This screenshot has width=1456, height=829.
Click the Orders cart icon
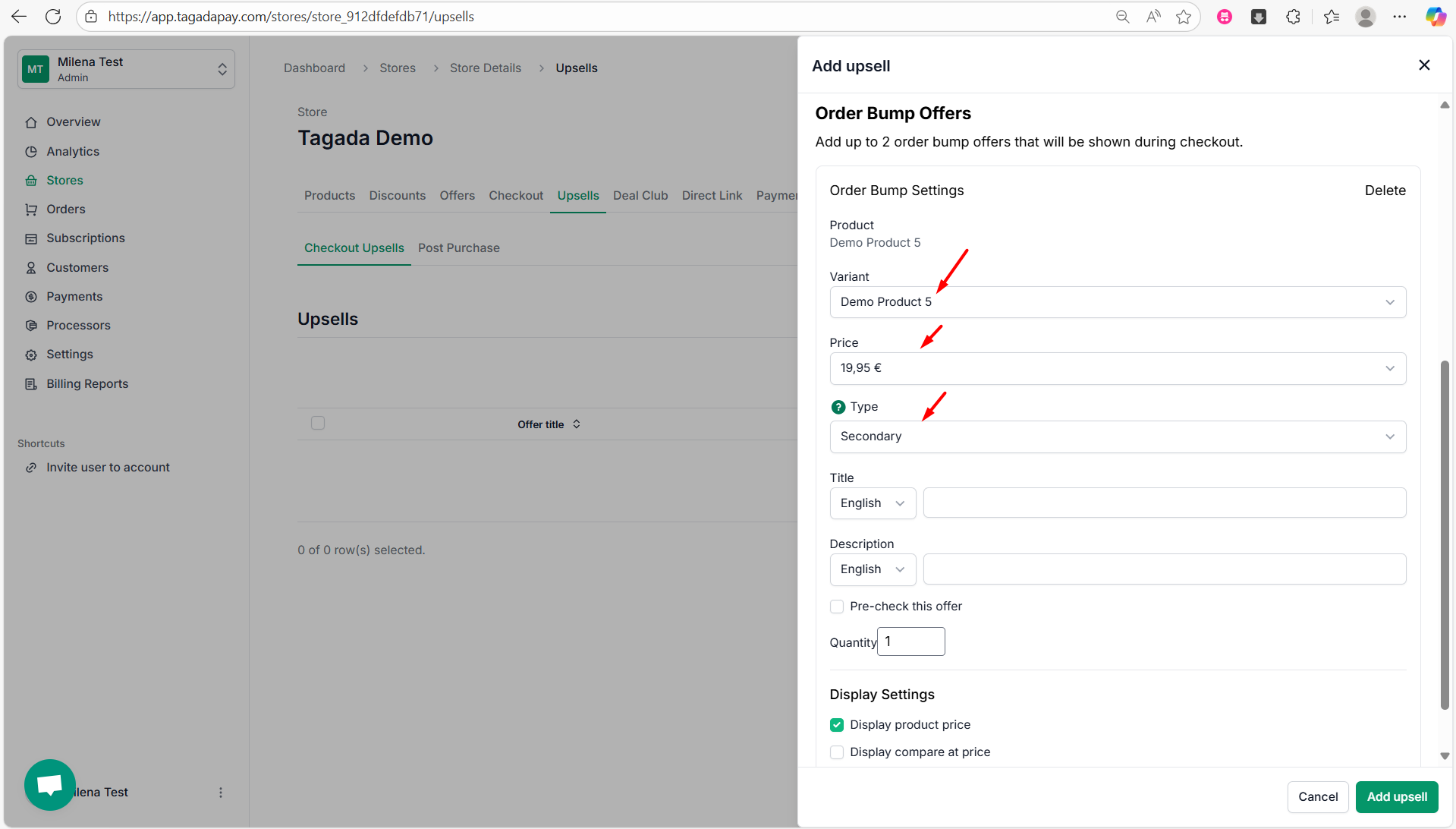(x=31, y=210)
